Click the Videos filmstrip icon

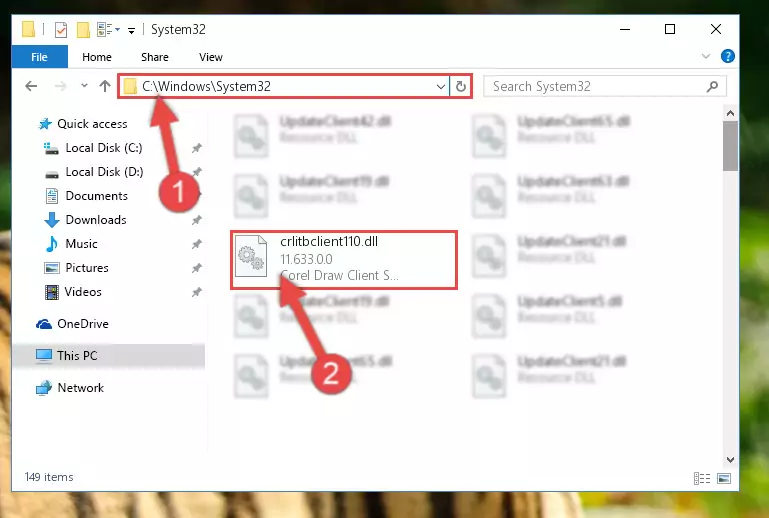pos(51,292)
